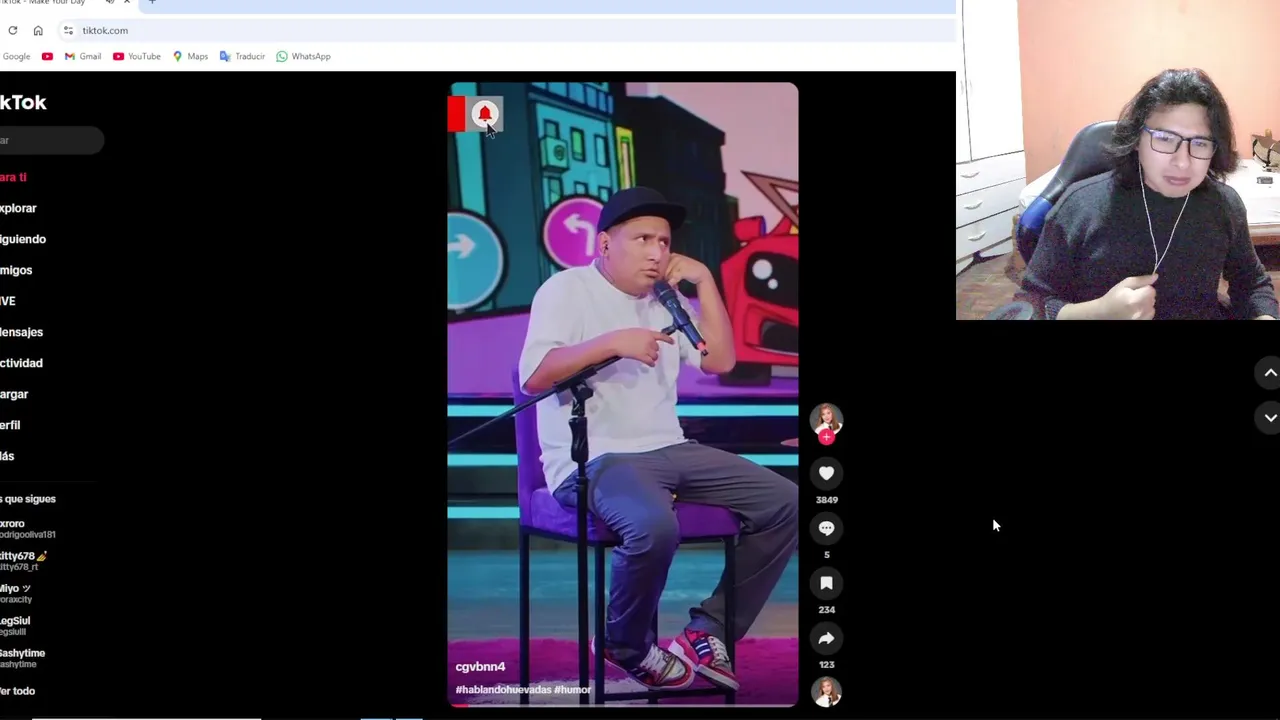Viewport: 1280px width, 720px height.
Task: Open the Explorar section
Action: pos(18,208)
